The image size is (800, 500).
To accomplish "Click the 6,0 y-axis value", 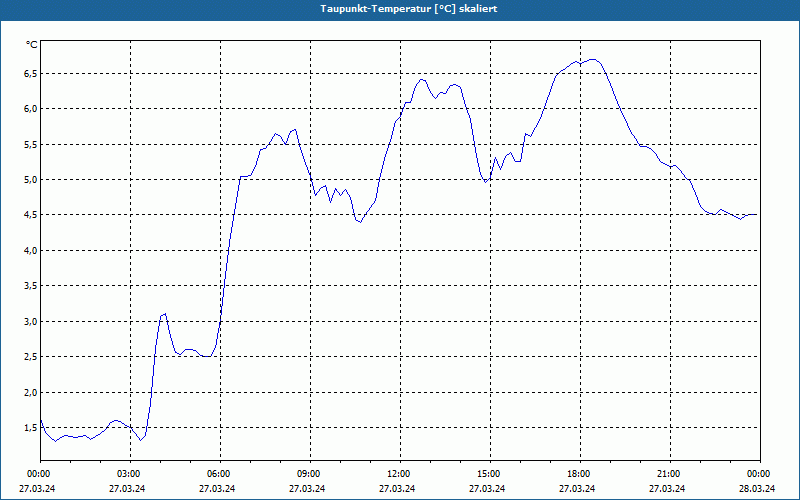I will tap(31, 109).
